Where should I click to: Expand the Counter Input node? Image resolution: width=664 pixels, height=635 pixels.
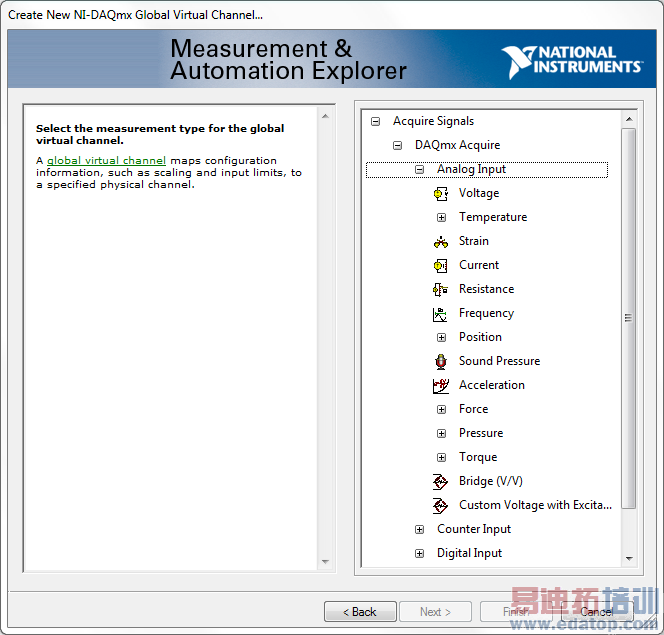(x=419, y=530)
